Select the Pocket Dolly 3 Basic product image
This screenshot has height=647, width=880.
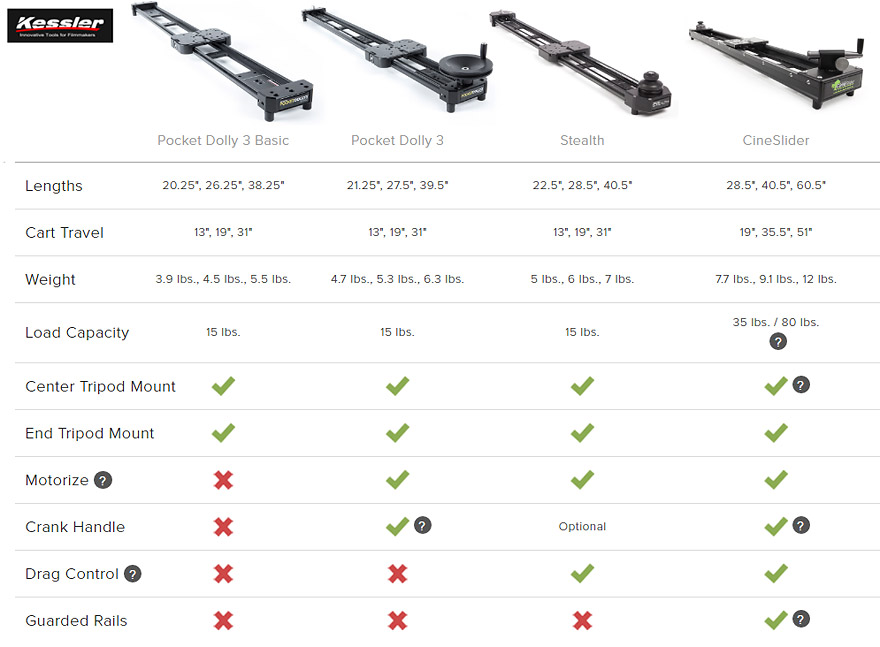(x=222, y=62)
